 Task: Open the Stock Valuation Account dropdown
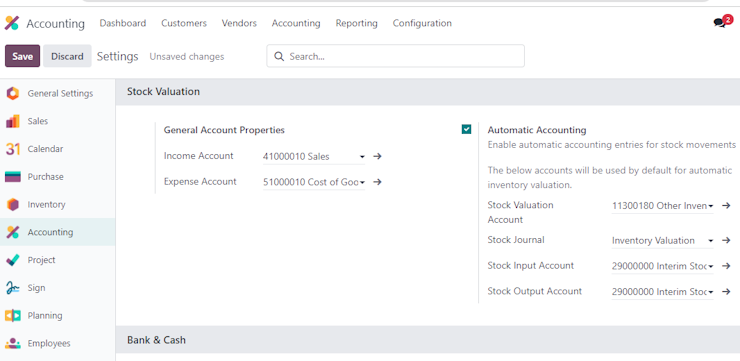pyautogui.click(x=662, y=206)
